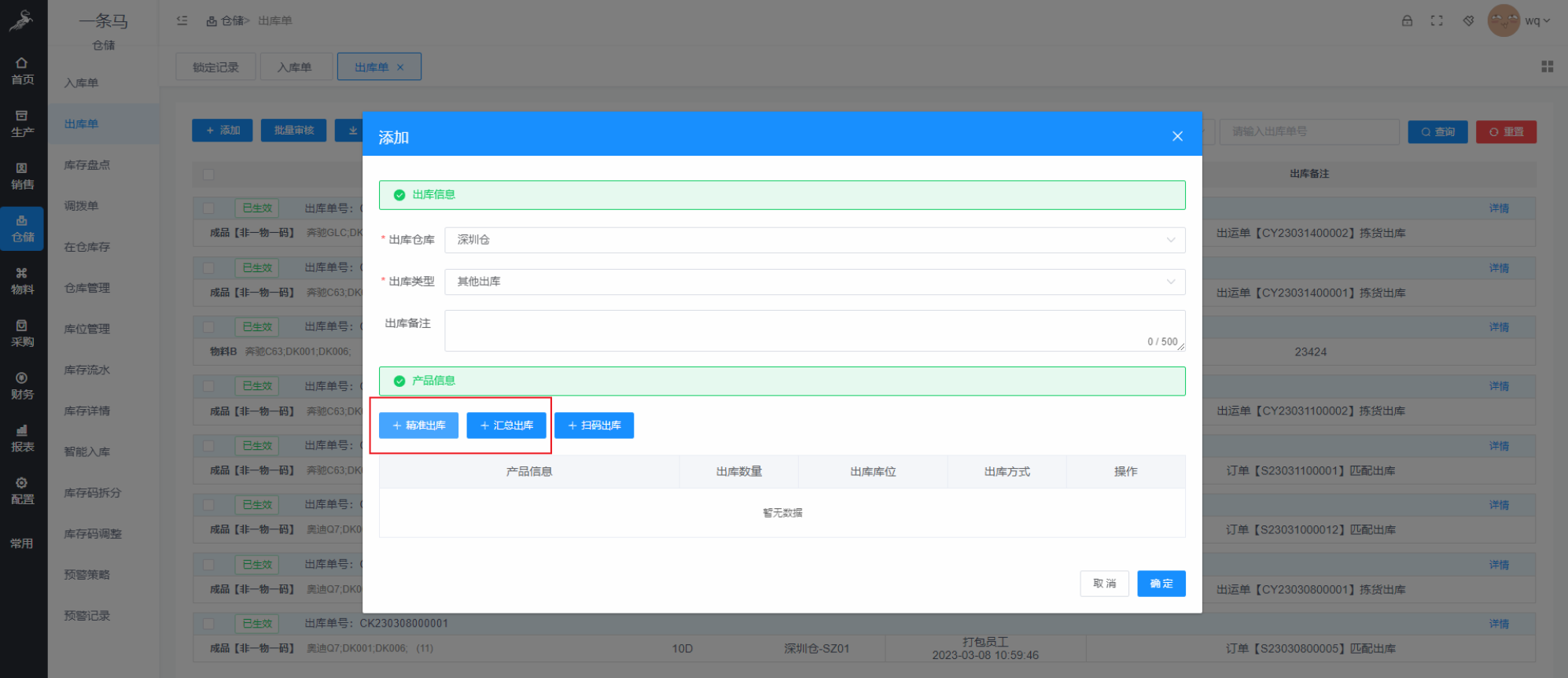Expand the 出库类型 outbound type dropdown

tap(814, 282)
